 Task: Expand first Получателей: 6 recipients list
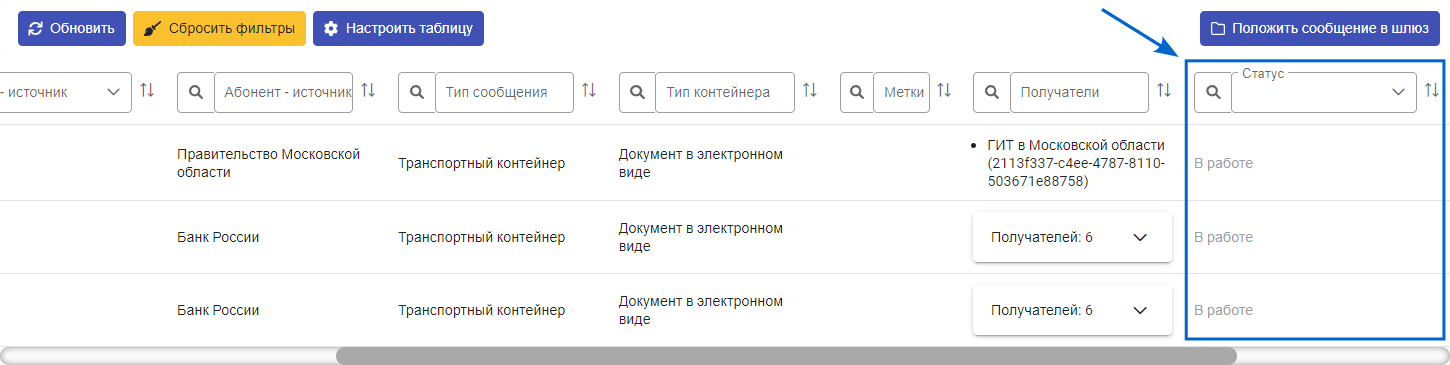(x=1072, y=238)
